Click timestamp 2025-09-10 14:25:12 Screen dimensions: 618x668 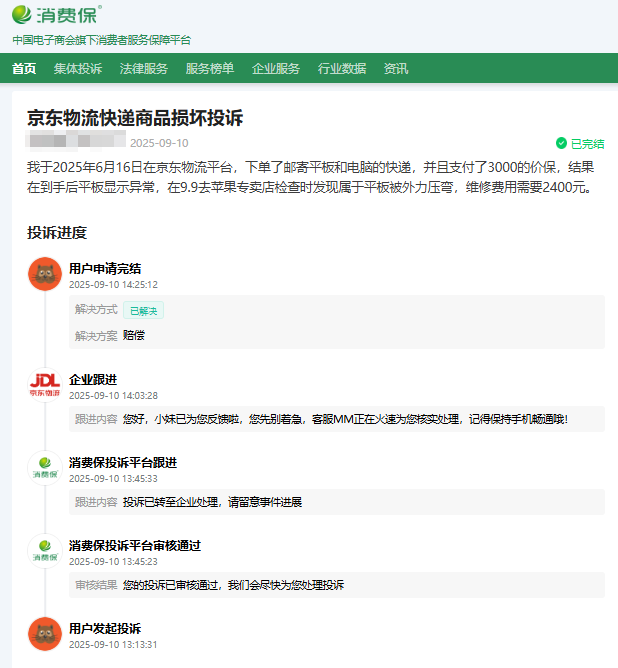[113, 285]
